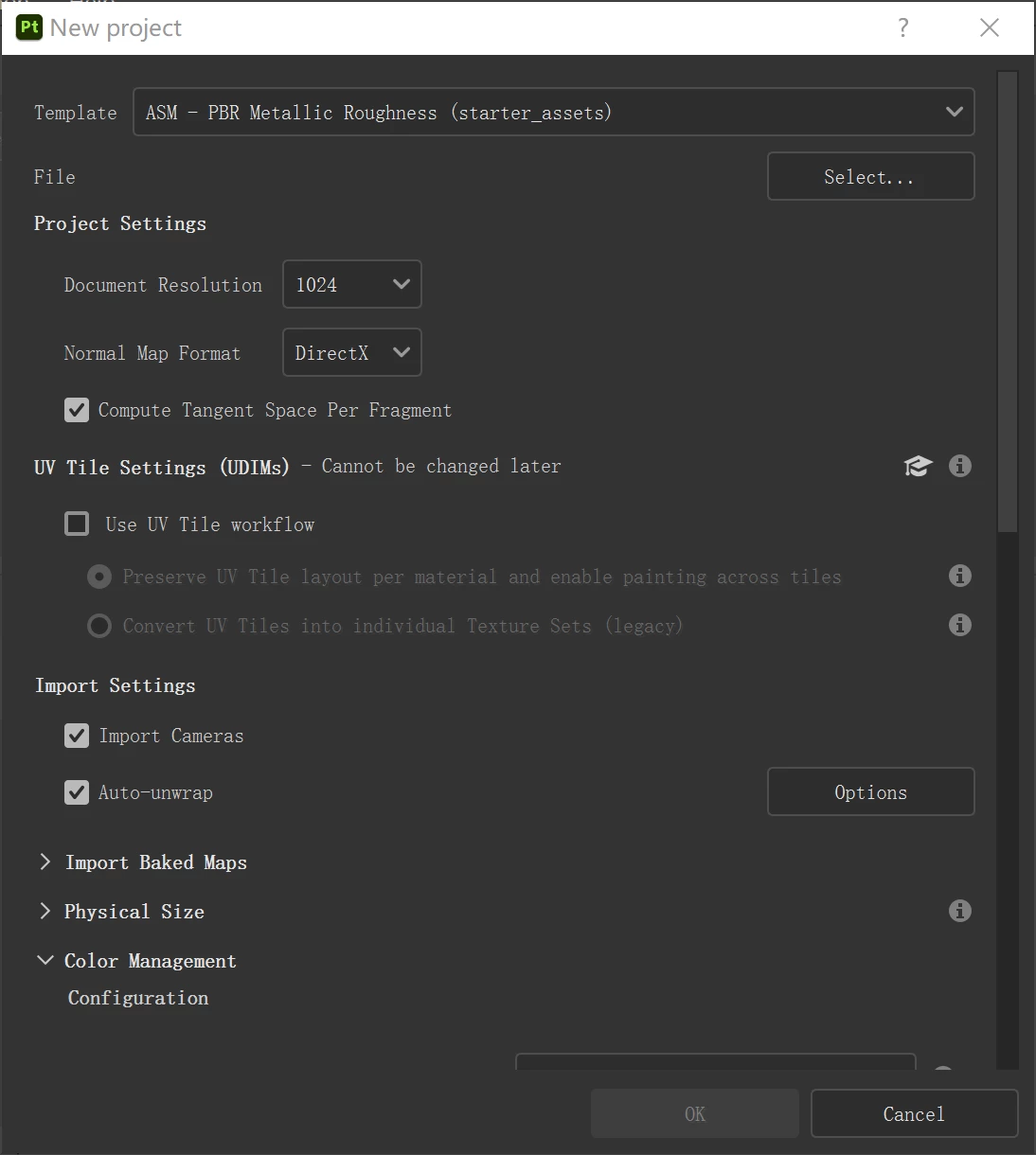Viewport: 1036px width, 1155px height.
Task: Collapse the Color Management section
Action: (45, 960)
